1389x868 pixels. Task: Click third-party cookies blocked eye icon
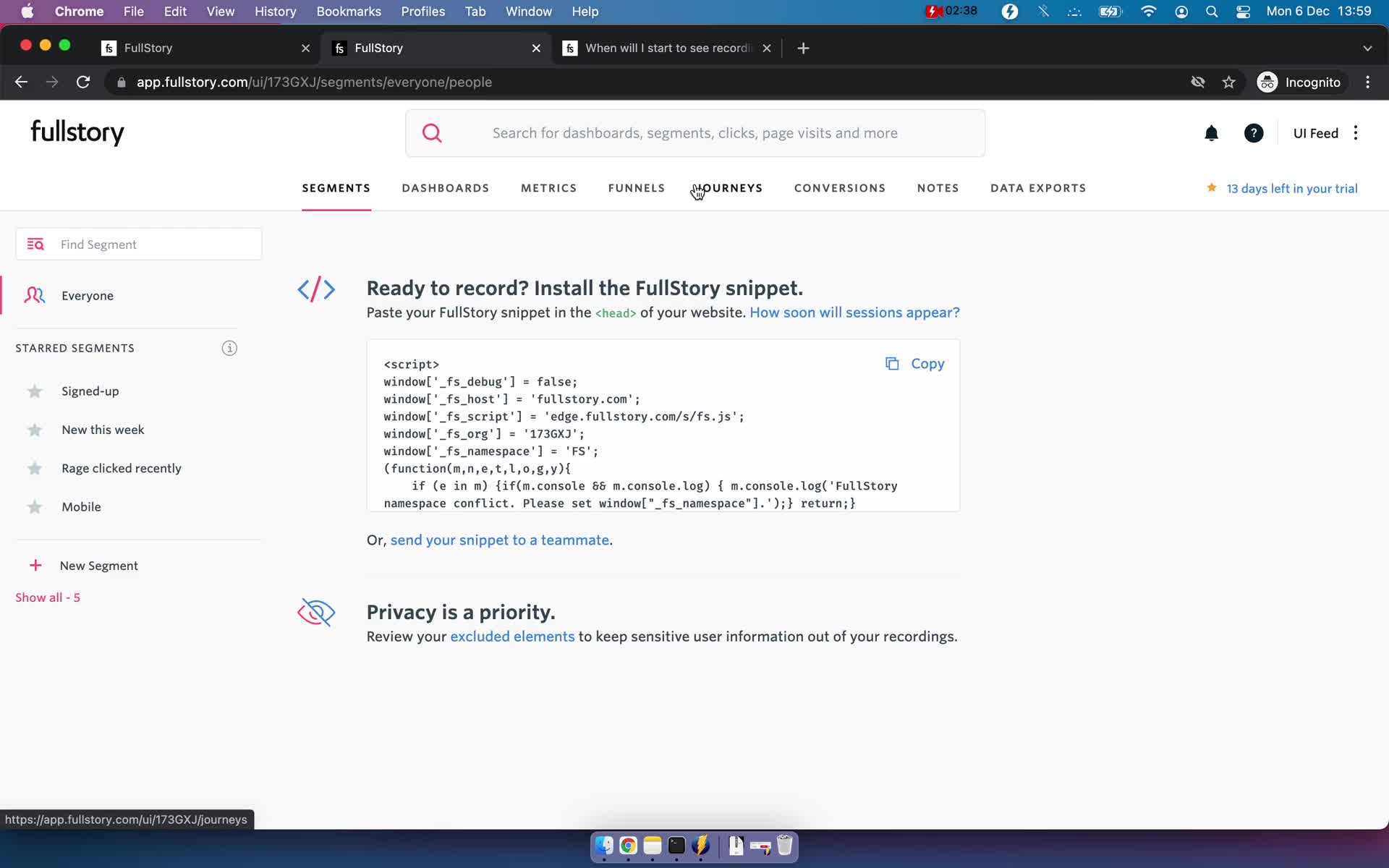(1198, 82)
